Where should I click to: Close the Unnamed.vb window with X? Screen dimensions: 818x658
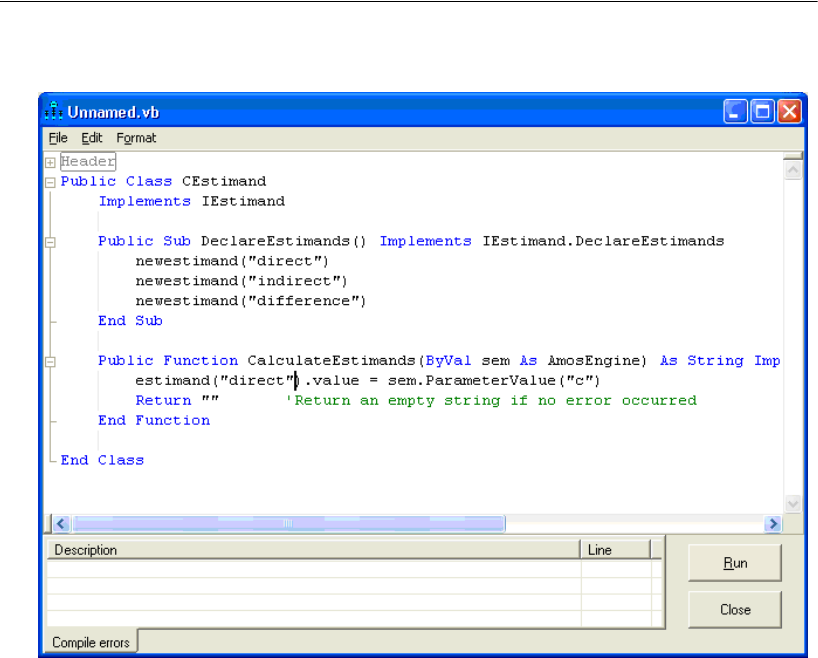[x=789, y=111]
